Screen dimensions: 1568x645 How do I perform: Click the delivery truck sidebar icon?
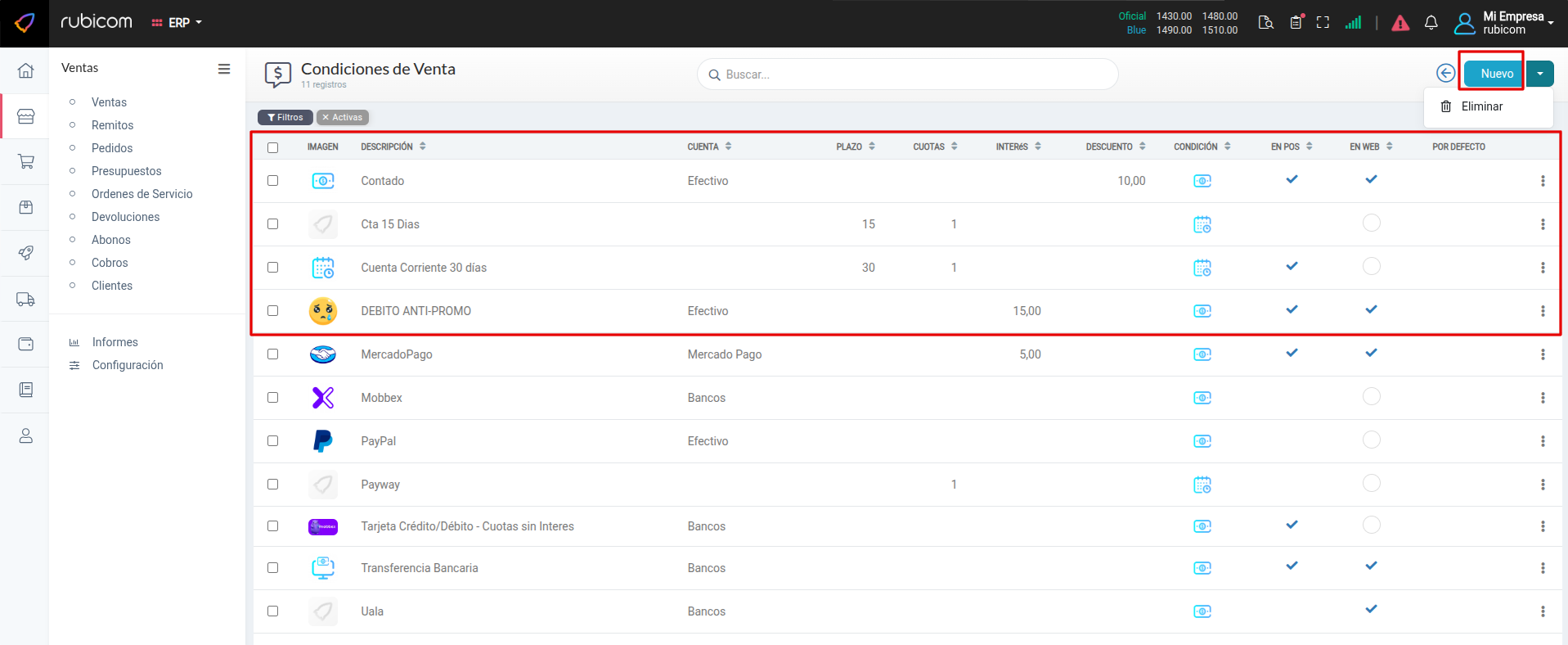pyautogui.click(x=26, y=300)
